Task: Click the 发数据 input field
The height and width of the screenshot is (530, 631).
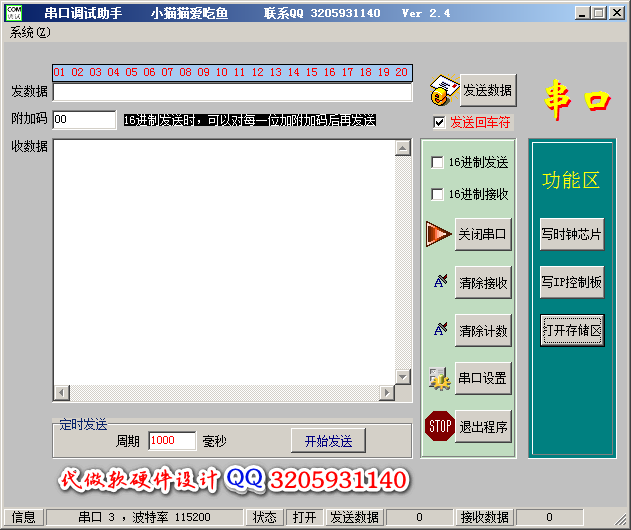Action: (x=233, y=92)
